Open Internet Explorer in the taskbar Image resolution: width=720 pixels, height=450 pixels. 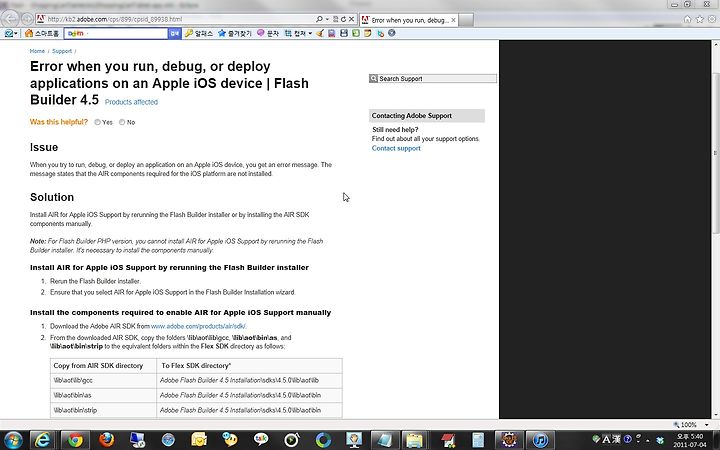[43, 440]
